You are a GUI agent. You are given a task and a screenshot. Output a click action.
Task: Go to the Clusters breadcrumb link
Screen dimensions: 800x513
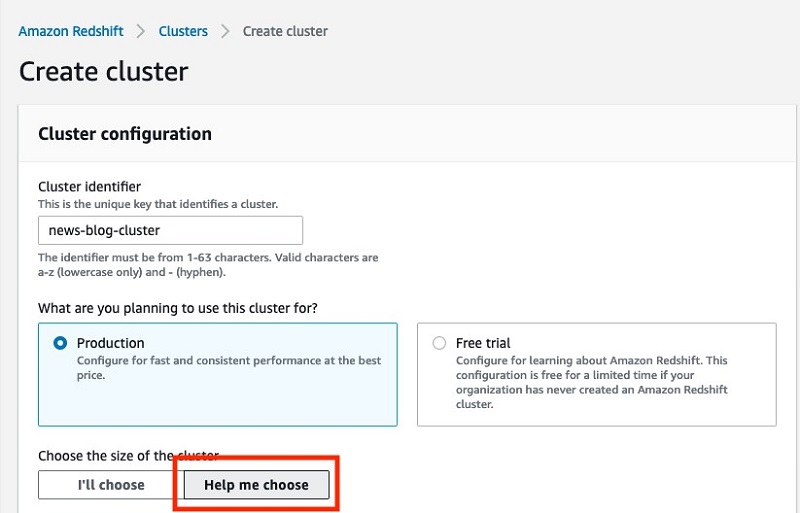click(x=183, y=31)
